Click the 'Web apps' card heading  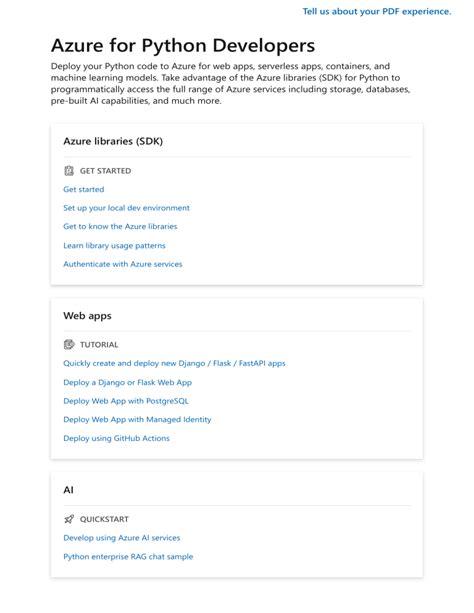(87, 316)
